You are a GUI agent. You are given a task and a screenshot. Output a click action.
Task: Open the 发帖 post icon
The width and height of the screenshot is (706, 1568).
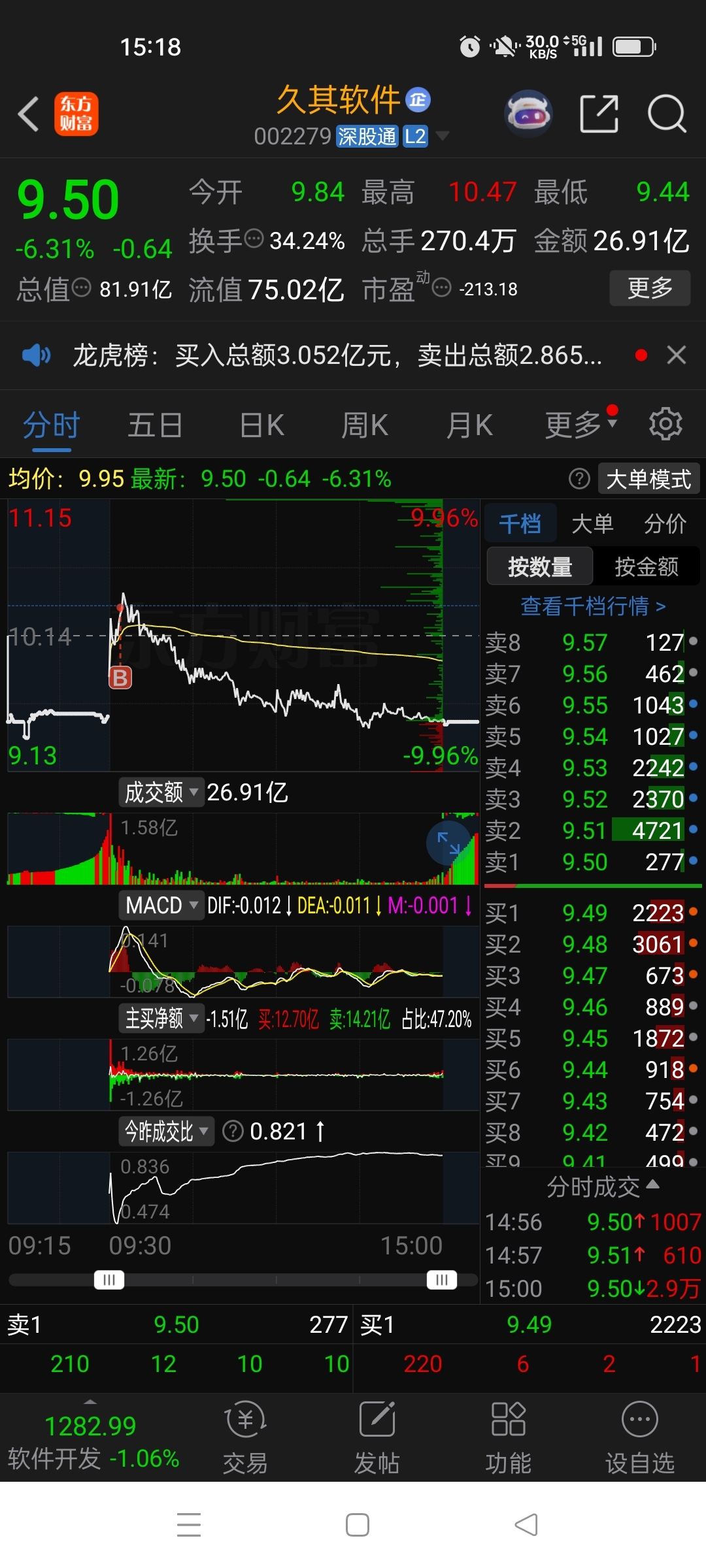377,1438
